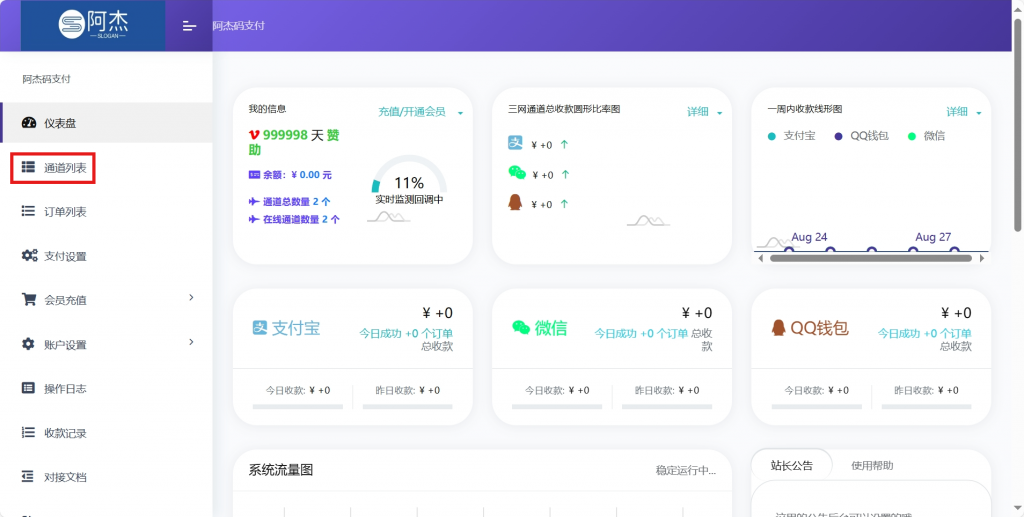This screenshot has height=517, width=1024.
Task: Click the QQ penguin icon in ratio chart card
Action: click(x=515, y=202)
